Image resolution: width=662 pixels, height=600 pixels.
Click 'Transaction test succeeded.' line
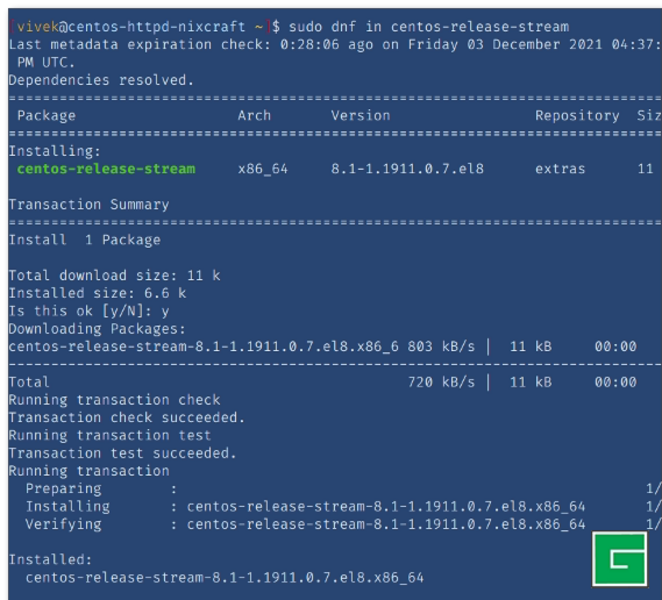123,453
